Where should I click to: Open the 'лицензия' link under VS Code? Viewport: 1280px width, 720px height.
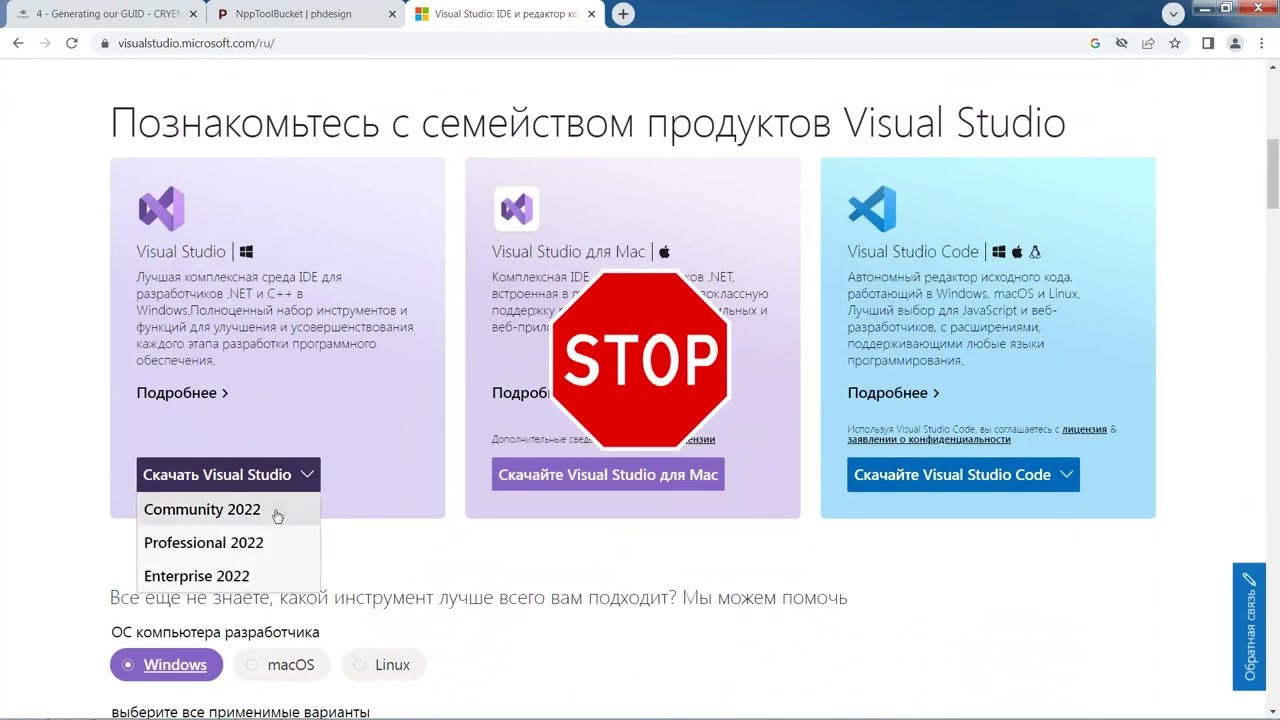pos(1084,429)
